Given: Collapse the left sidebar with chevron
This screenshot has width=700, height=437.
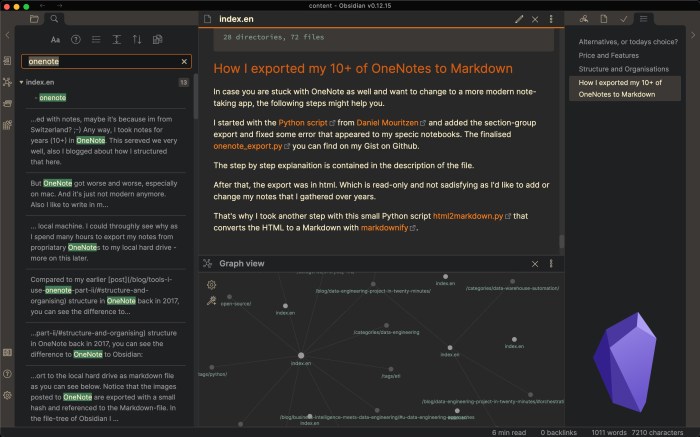Looking at the screenshot, I should [x=7, y=35].
